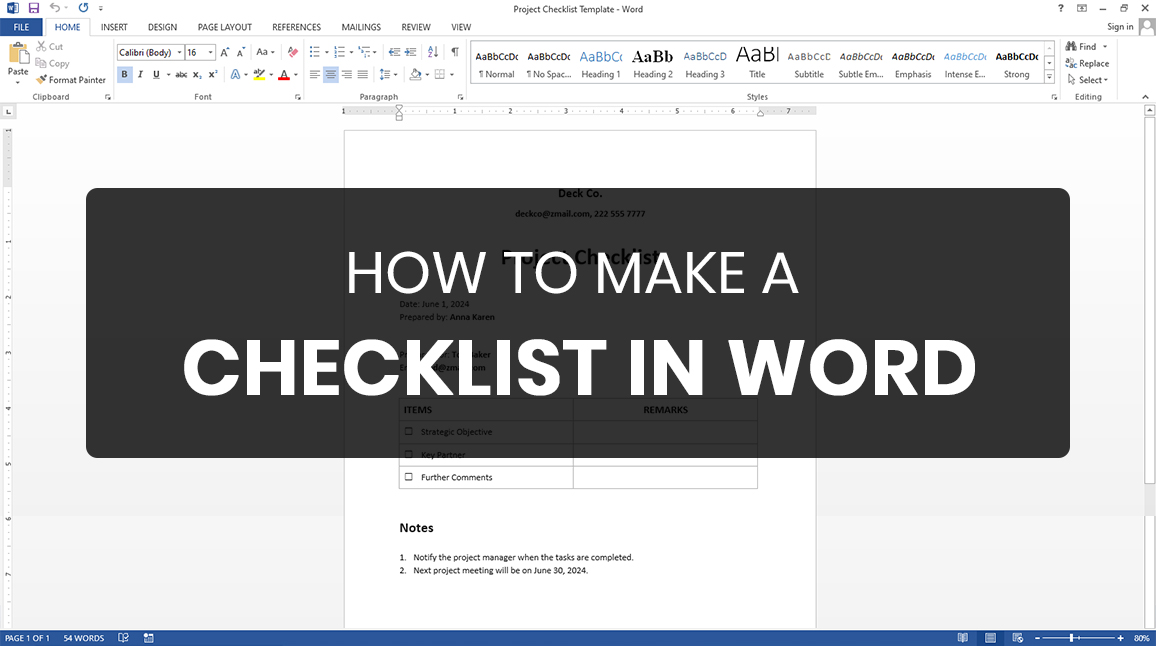1156x646 pixels.
Task: Open Ribbon Display Options
Action: (1082, 8)
